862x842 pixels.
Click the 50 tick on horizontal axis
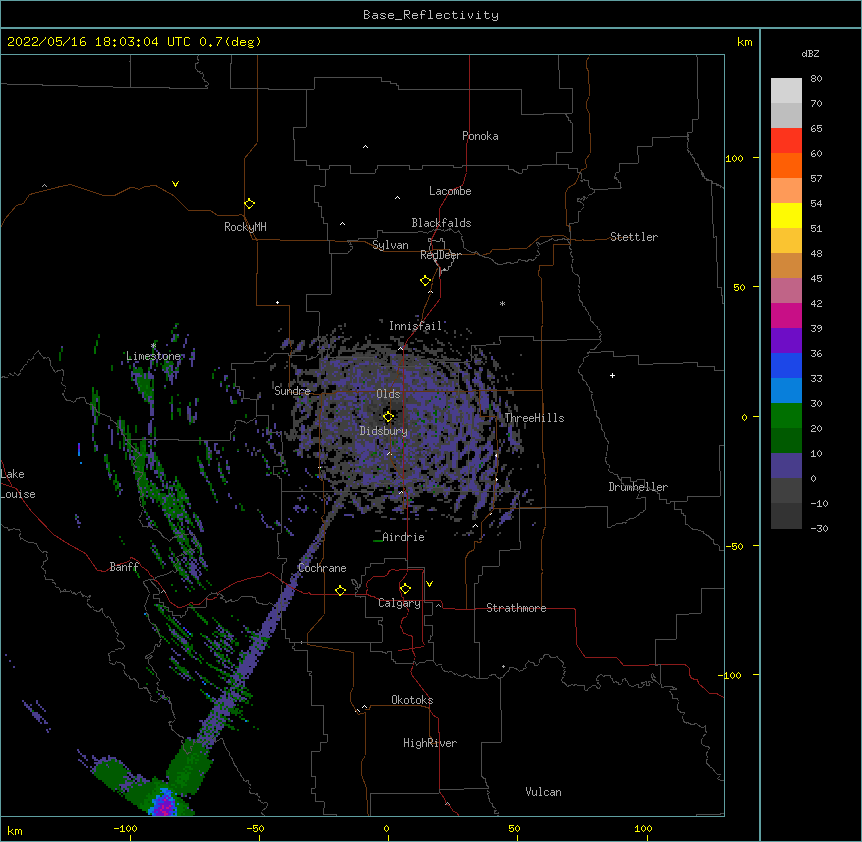pyautogui.click(x=514, y=829)
